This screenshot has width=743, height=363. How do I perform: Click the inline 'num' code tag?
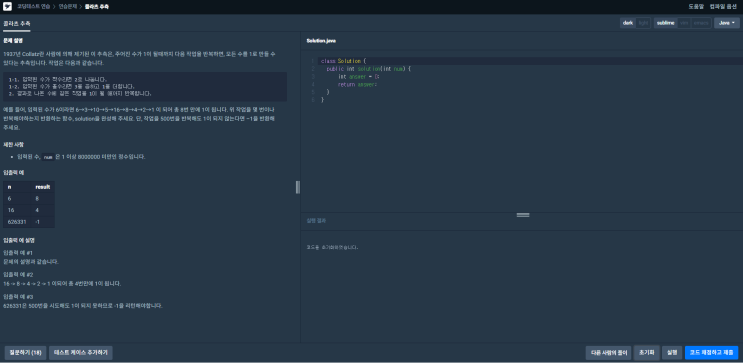48,157
